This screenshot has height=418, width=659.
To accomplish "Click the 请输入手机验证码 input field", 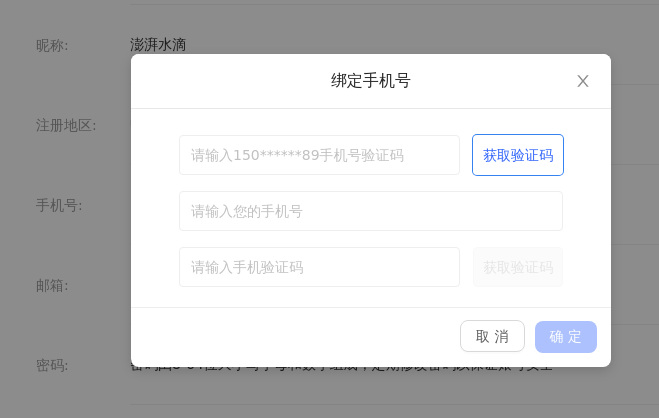I will [319, 267].
